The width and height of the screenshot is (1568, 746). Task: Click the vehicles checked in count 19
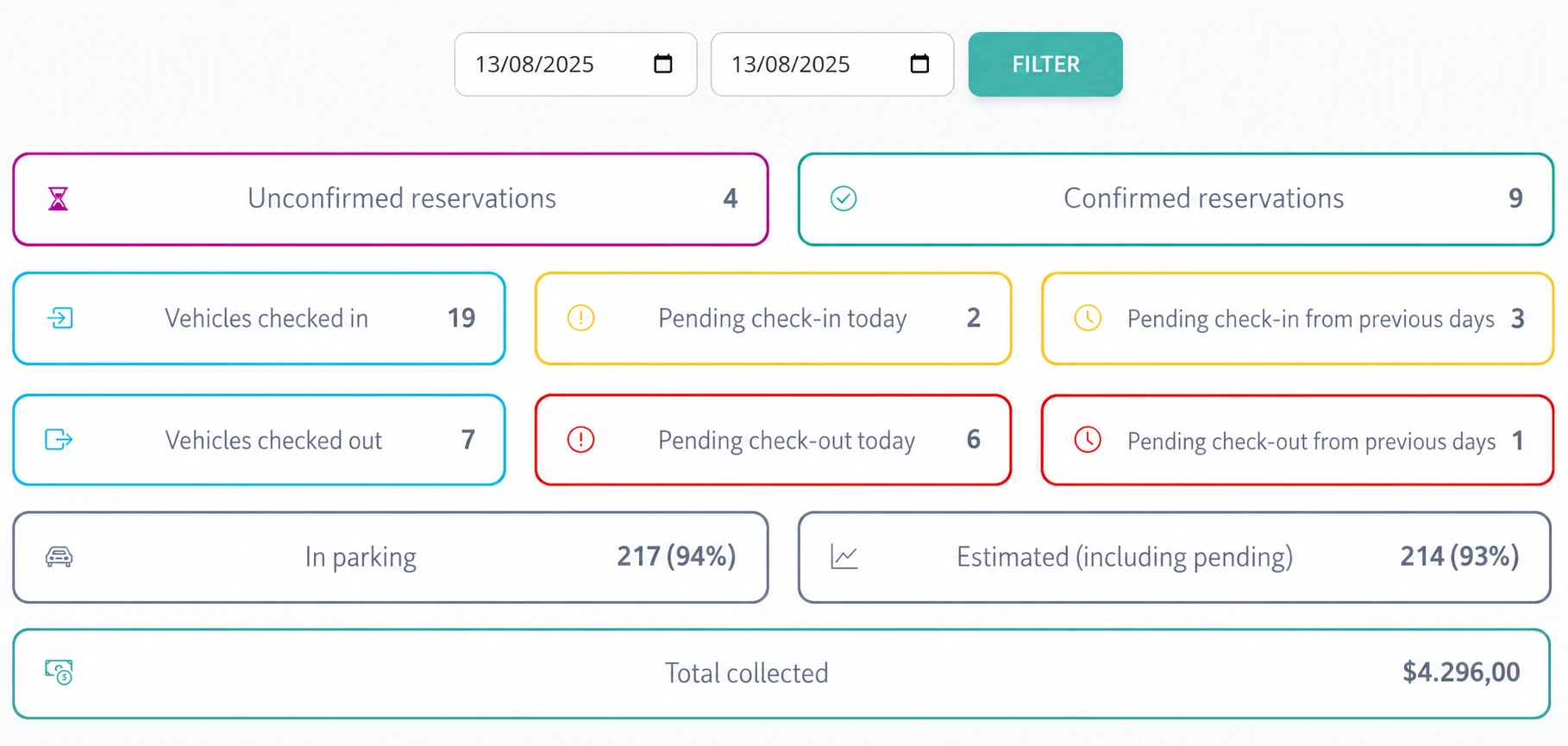click(461, 318)
